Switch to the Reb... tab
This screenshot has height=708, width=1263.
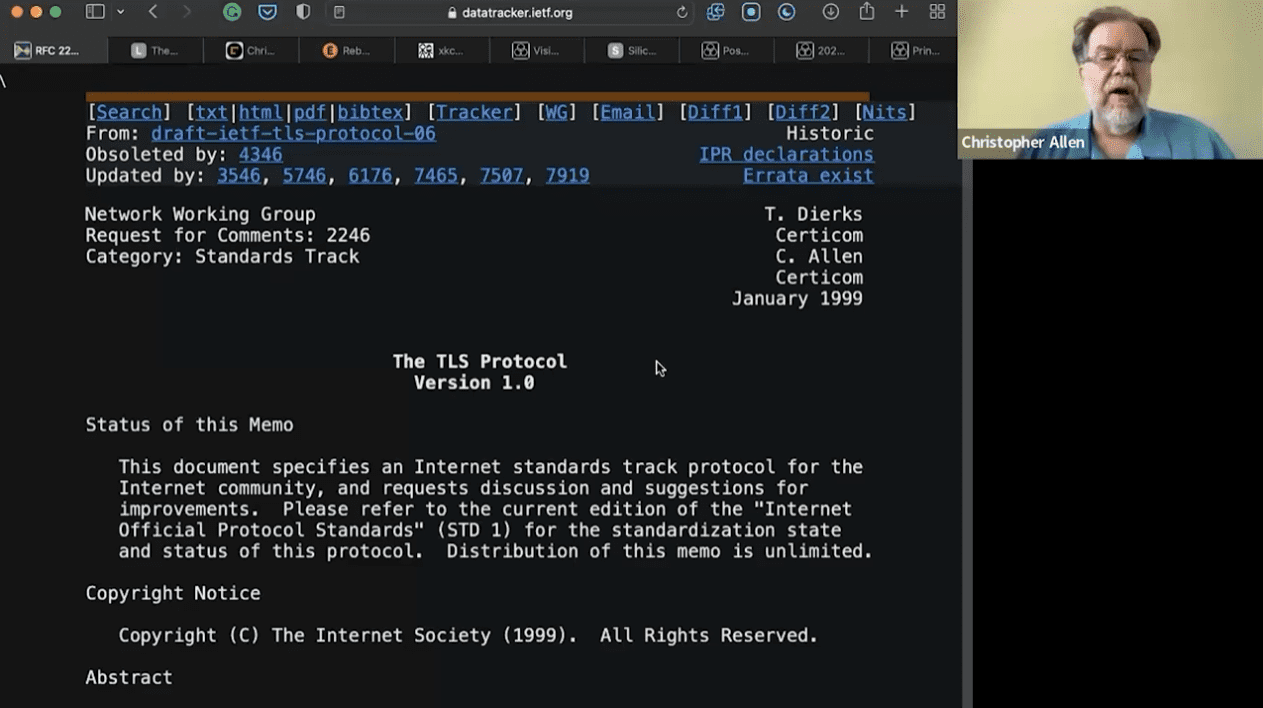[346, 51]
